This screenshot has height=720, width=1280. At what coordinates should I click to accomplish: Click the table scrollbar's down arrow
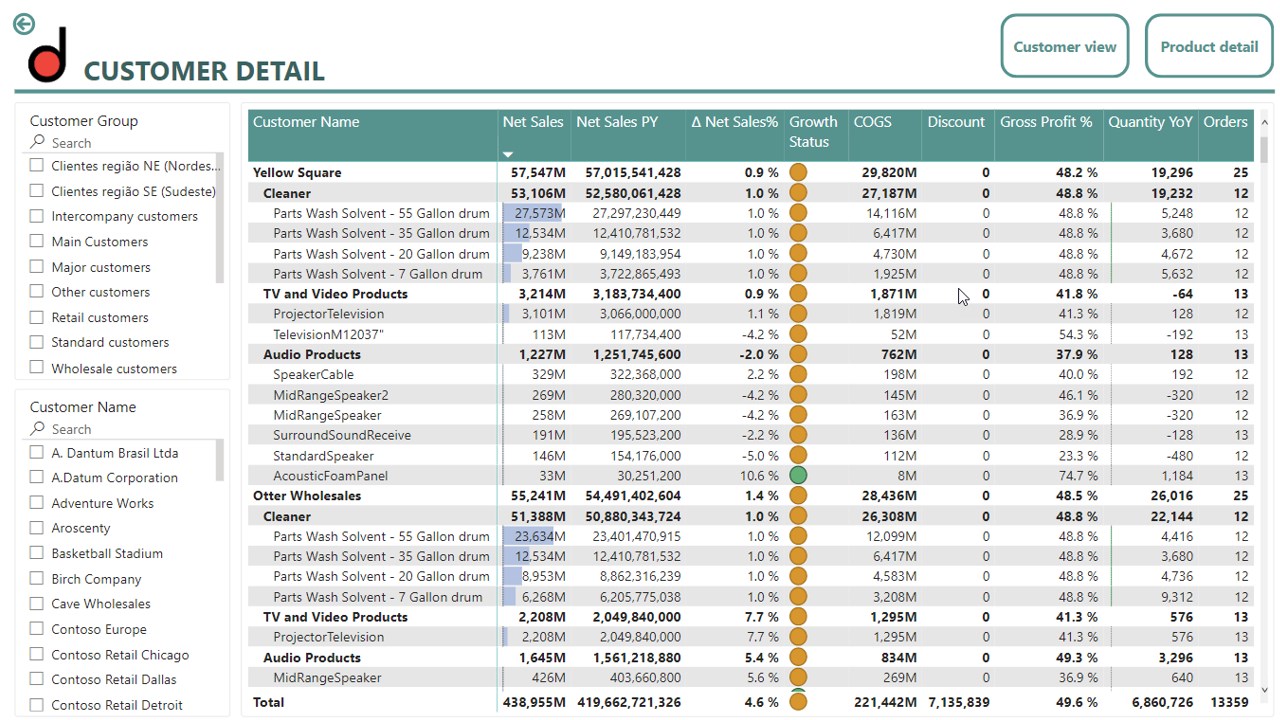pos(1264,690)
